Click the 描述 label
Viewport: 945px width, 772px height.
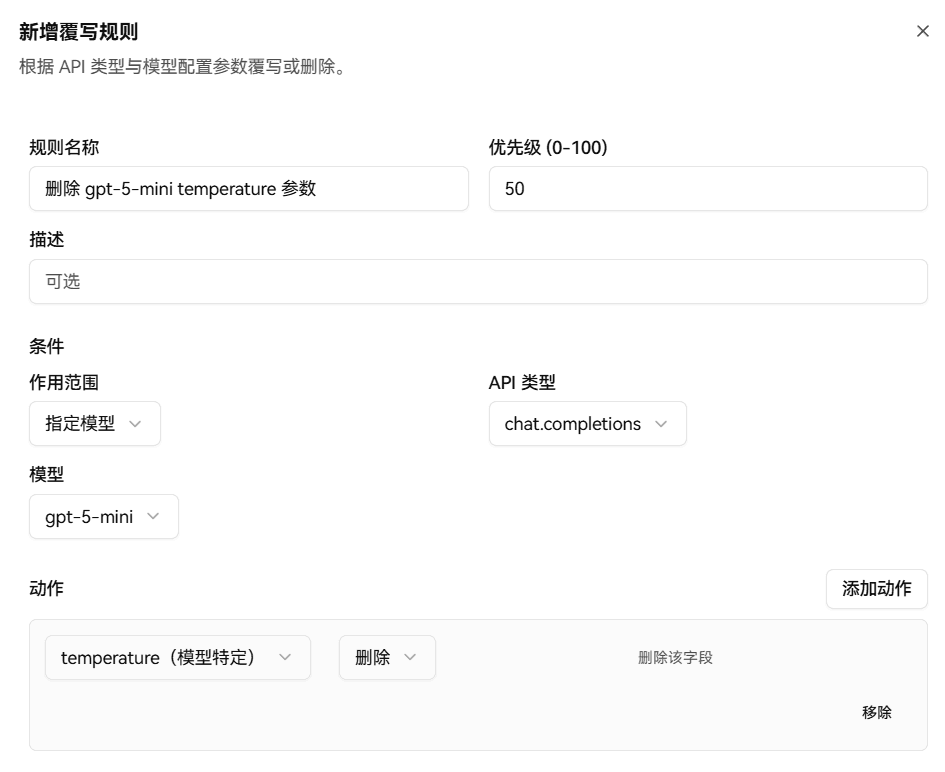tap(47, 240)
